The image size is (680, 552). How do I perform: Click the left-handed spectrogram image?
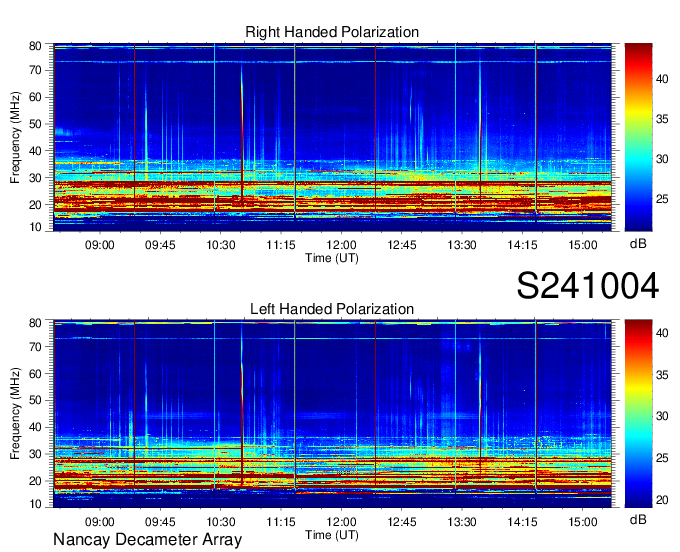click(332, 414)
